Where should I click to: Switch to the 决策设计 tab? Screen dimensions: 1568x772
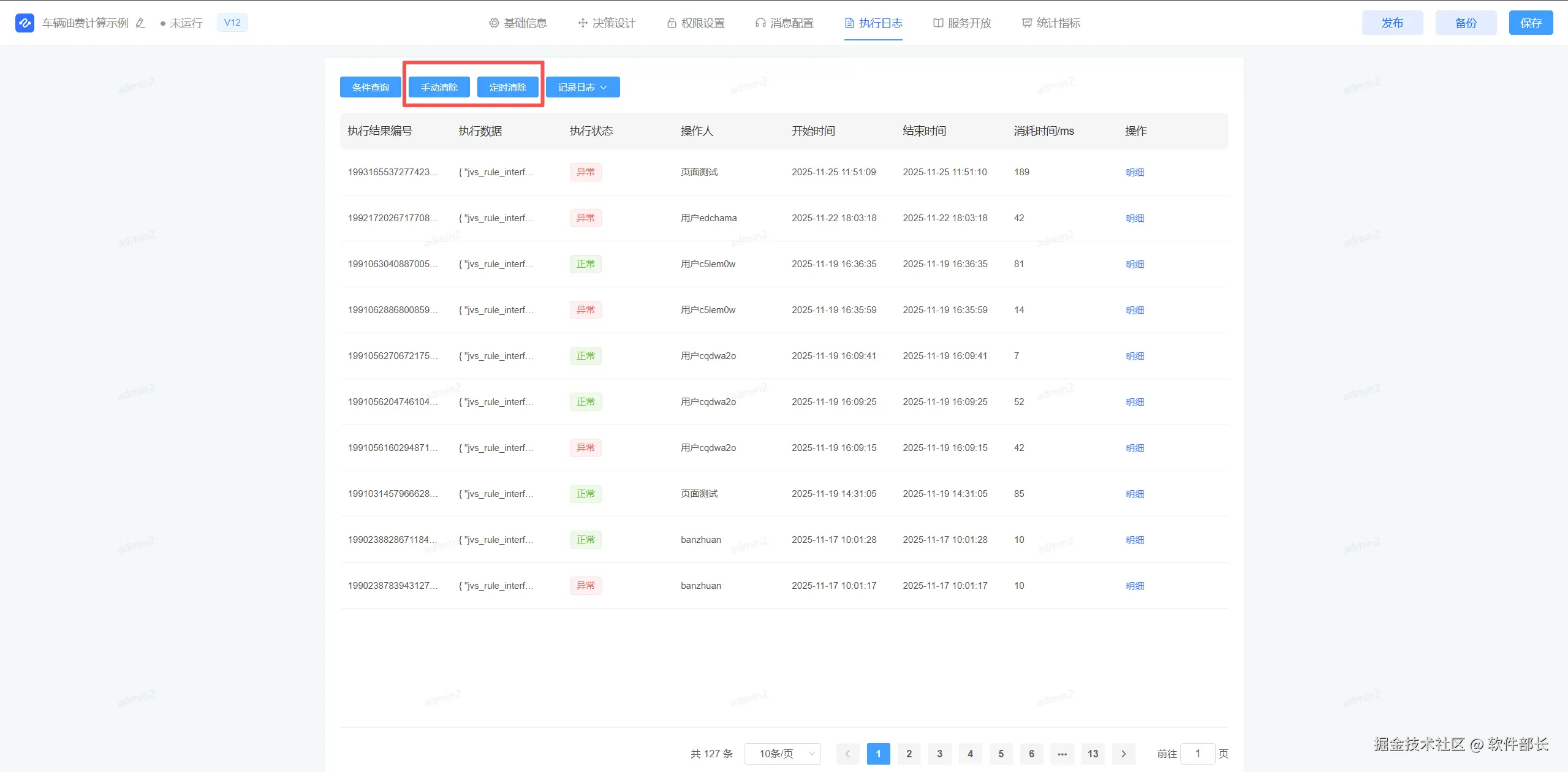[x=607, y=23]
